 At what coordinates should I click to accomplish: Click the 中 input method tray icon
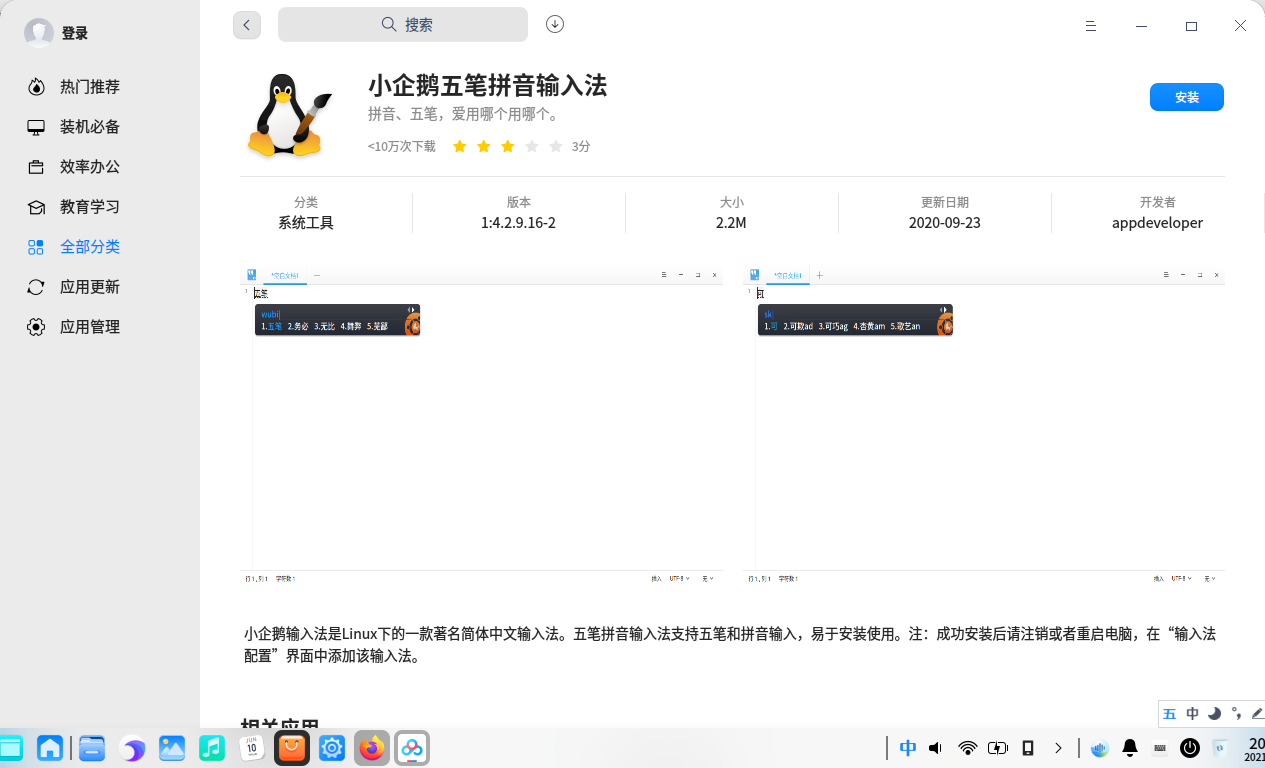908,748
